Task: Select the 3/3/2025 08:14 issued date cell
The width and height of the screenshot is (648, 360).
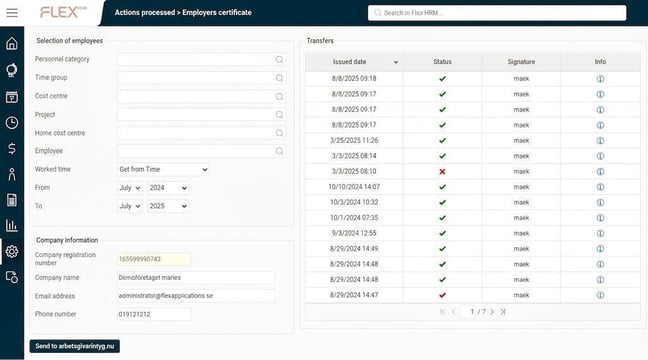Action: 354,156
